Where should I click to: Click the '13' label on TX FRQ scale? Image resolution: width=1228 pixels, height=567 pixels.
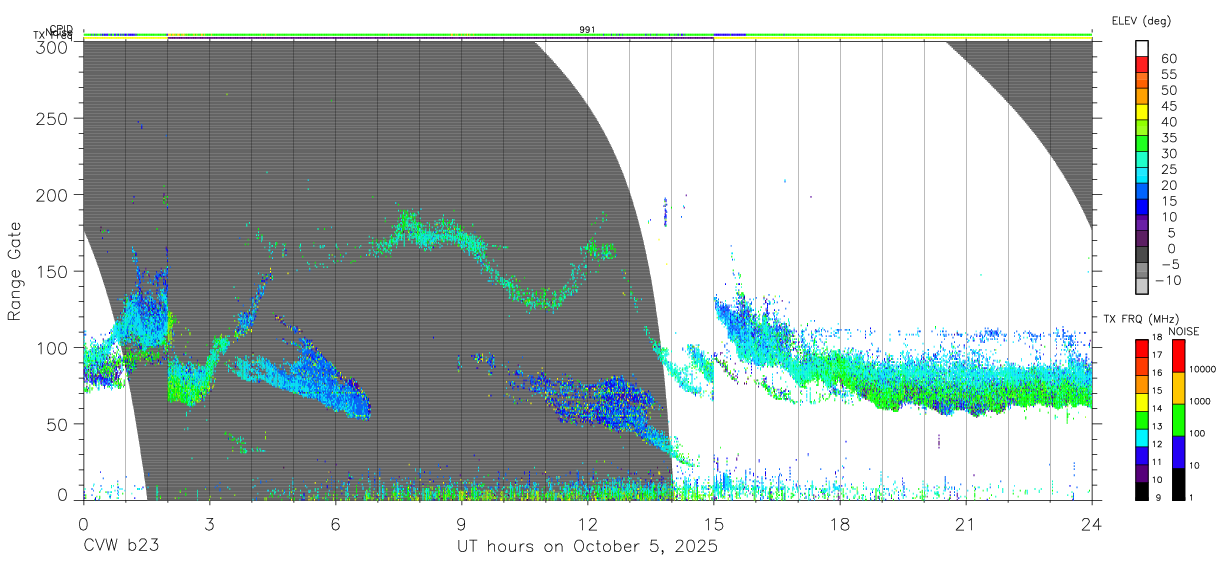coord(1156,427)
